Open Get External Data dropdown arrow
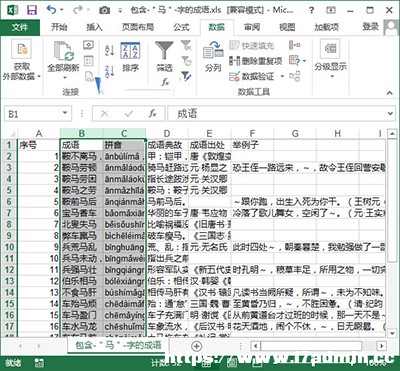Screen dimensions: 400x371 [39, 77]
